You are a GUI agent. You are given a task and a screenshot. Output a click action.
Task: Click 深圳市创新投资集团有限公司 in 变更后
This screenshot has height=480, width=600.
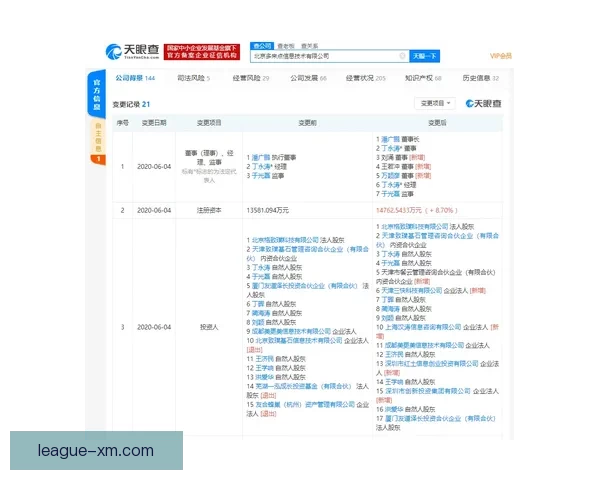click(427, 391)
